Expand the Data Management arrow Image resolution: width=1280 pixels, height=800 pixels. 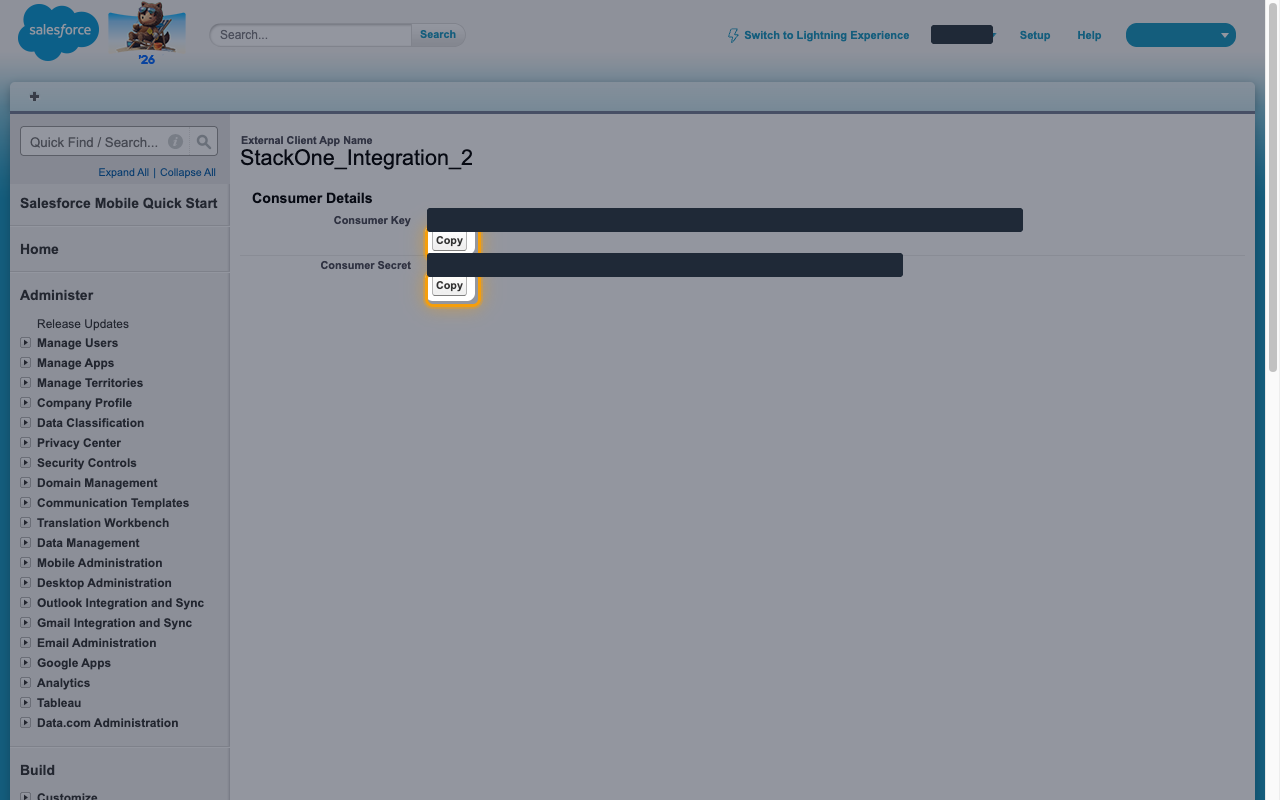coord(26,542)
